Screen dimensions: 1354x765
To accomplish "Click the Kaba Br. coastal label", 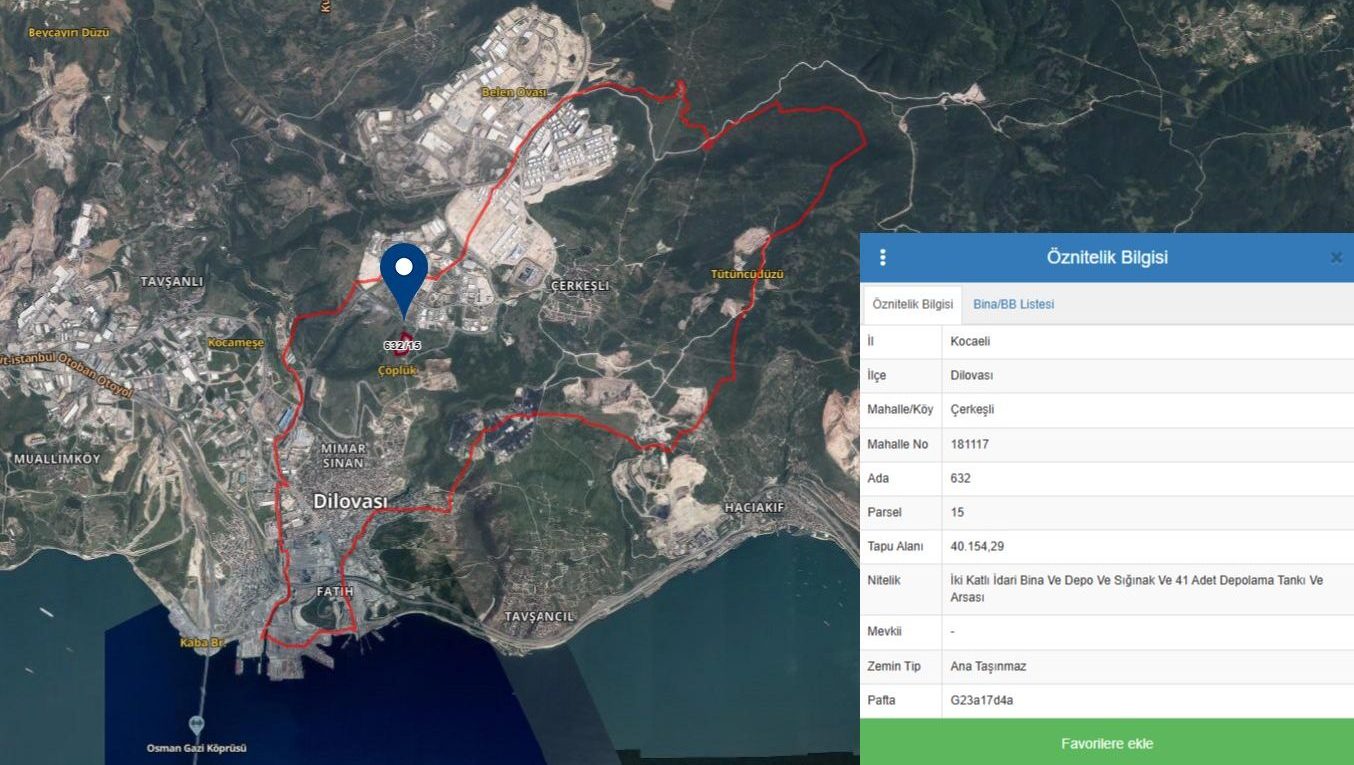I will (x=201, y=642).
